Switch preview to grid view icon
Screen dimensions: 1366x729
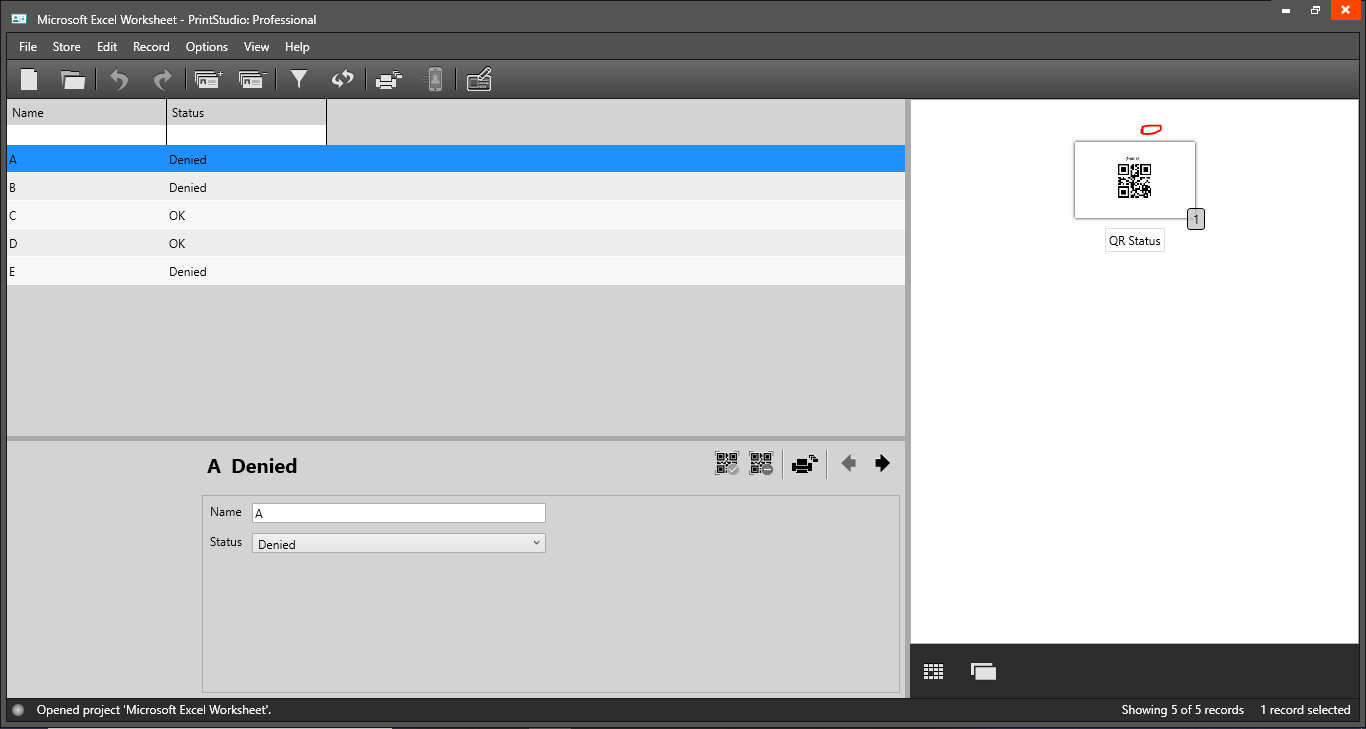coord(933,670)
